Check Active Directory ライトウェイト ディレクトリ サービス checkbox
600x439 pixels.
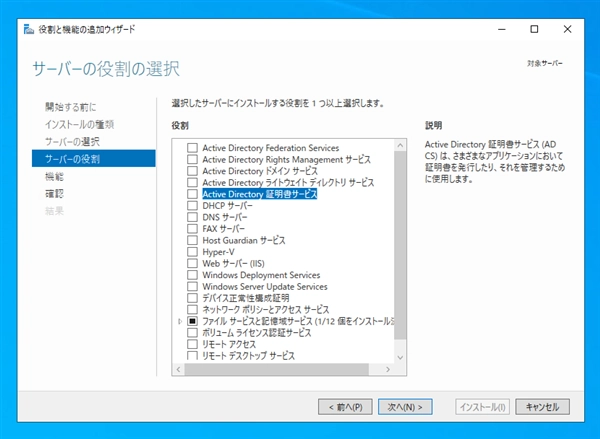(x=192, y=182)
